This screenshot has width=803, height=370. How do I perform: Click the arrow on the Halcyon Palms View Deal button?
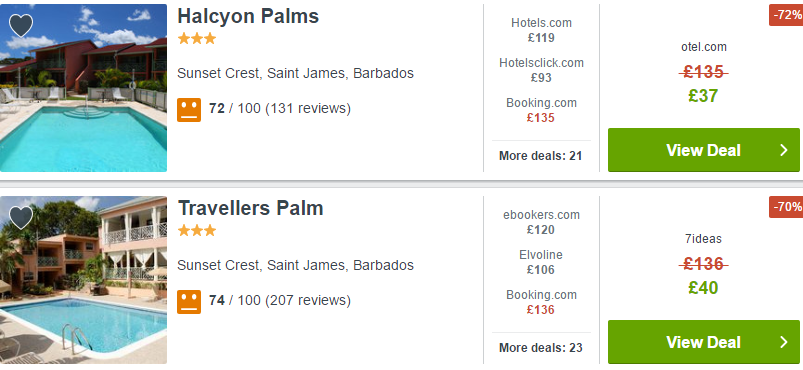tap(784, 150)
